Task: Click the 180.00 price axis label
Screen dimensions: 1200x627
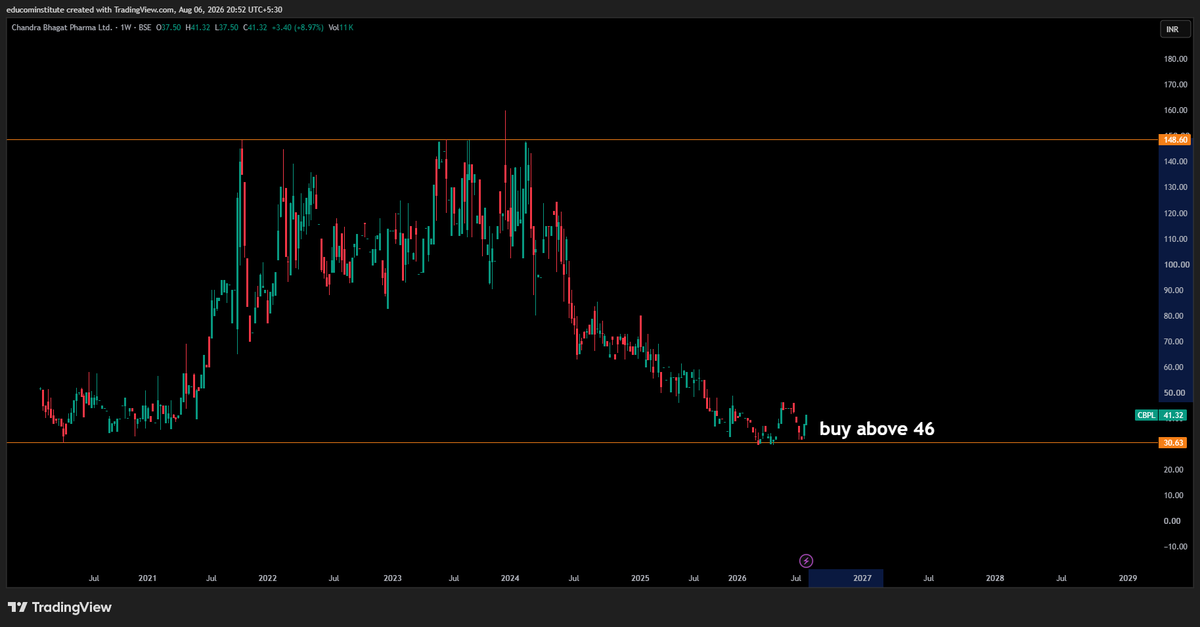Action: pos(1175,59)
